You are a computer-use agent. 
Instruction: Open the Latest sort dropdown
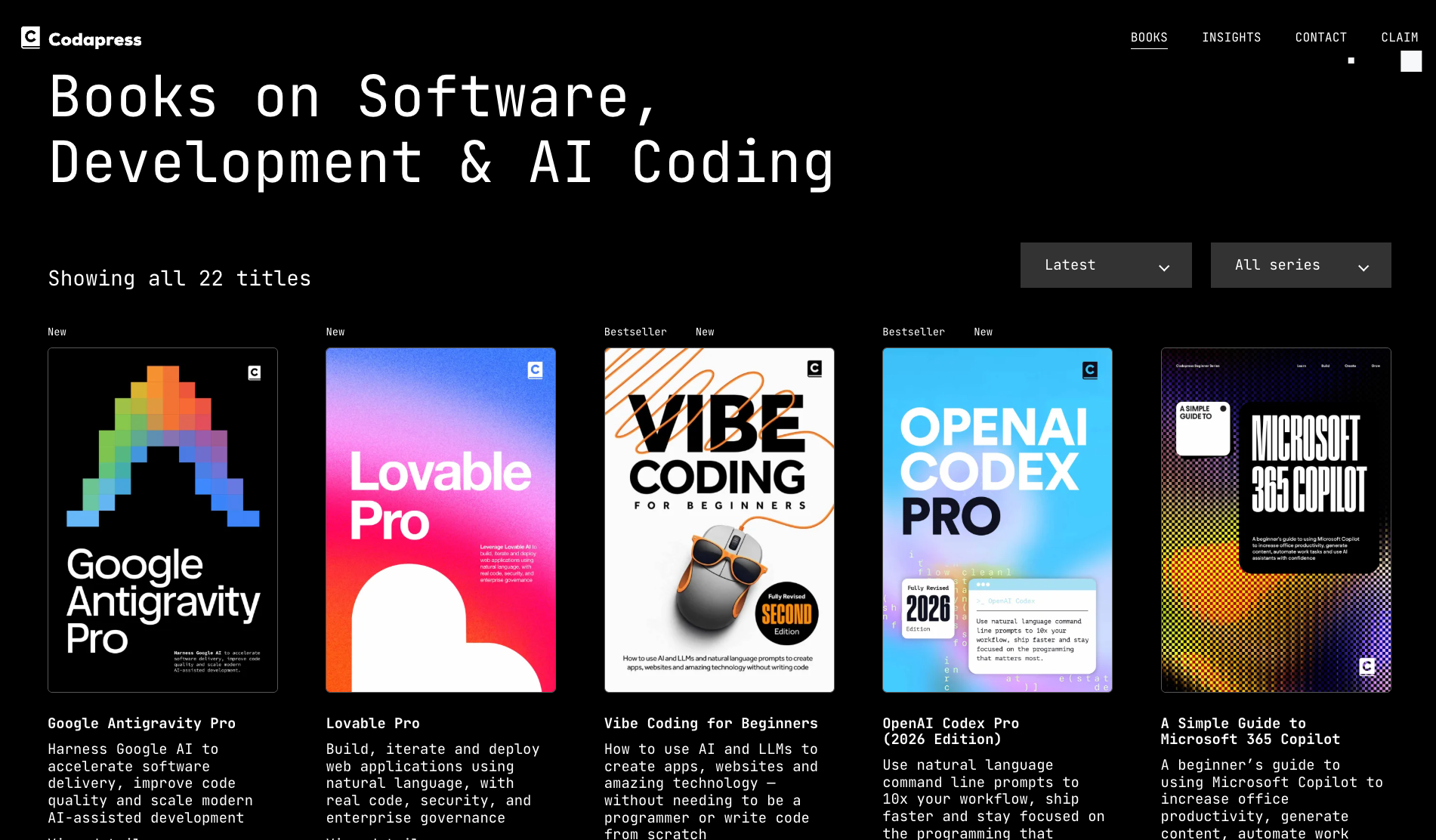(x=1106, y=265)
